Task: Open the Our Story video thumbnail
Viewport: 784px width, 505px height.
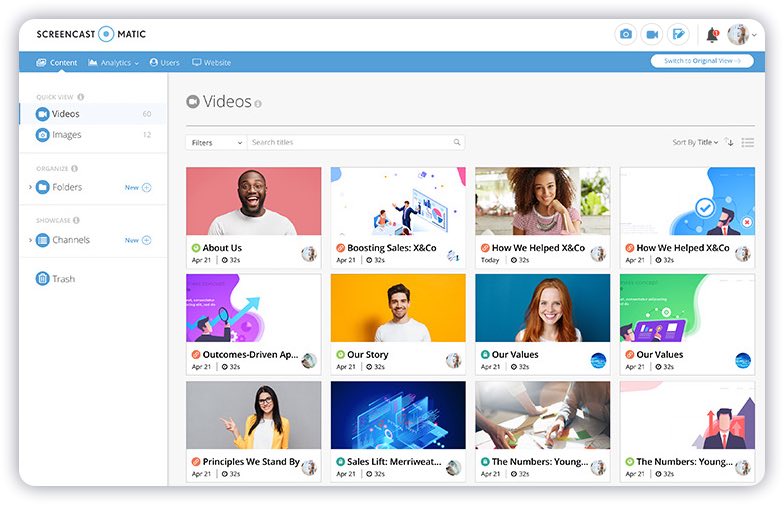Action: click(398, 308)
